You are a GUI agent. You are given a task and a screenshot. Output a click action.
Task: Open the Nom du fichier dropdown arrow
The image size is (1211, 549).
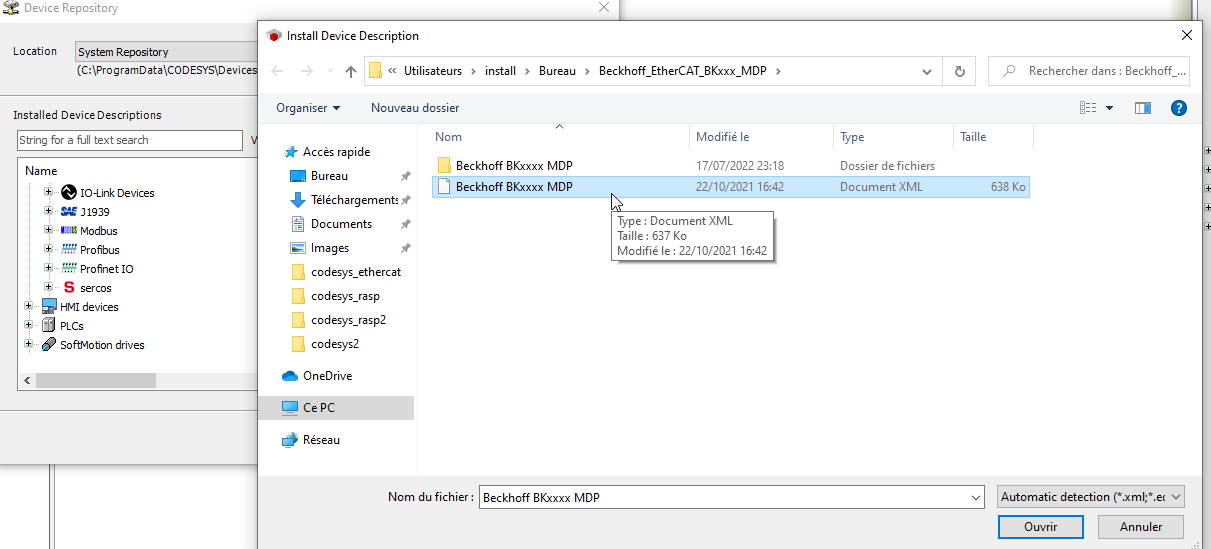tap(975, 497)
